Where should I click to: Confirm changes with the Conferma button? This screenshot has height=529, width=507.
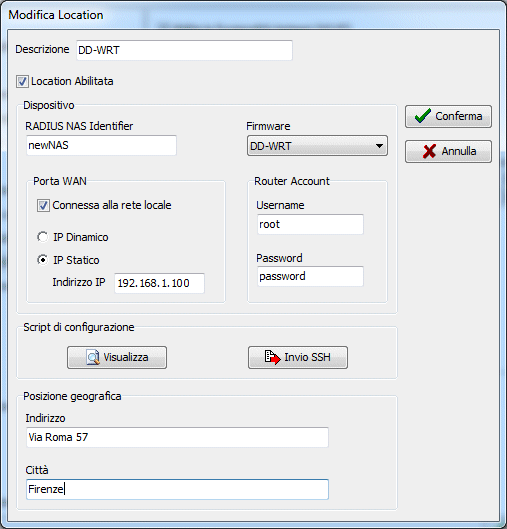[448, 116]
